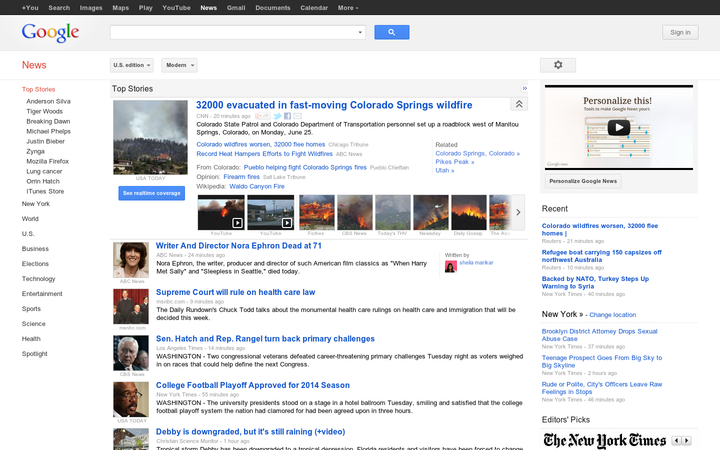
Task: Open the settings gear button
Action: click(x=557, y=65)
